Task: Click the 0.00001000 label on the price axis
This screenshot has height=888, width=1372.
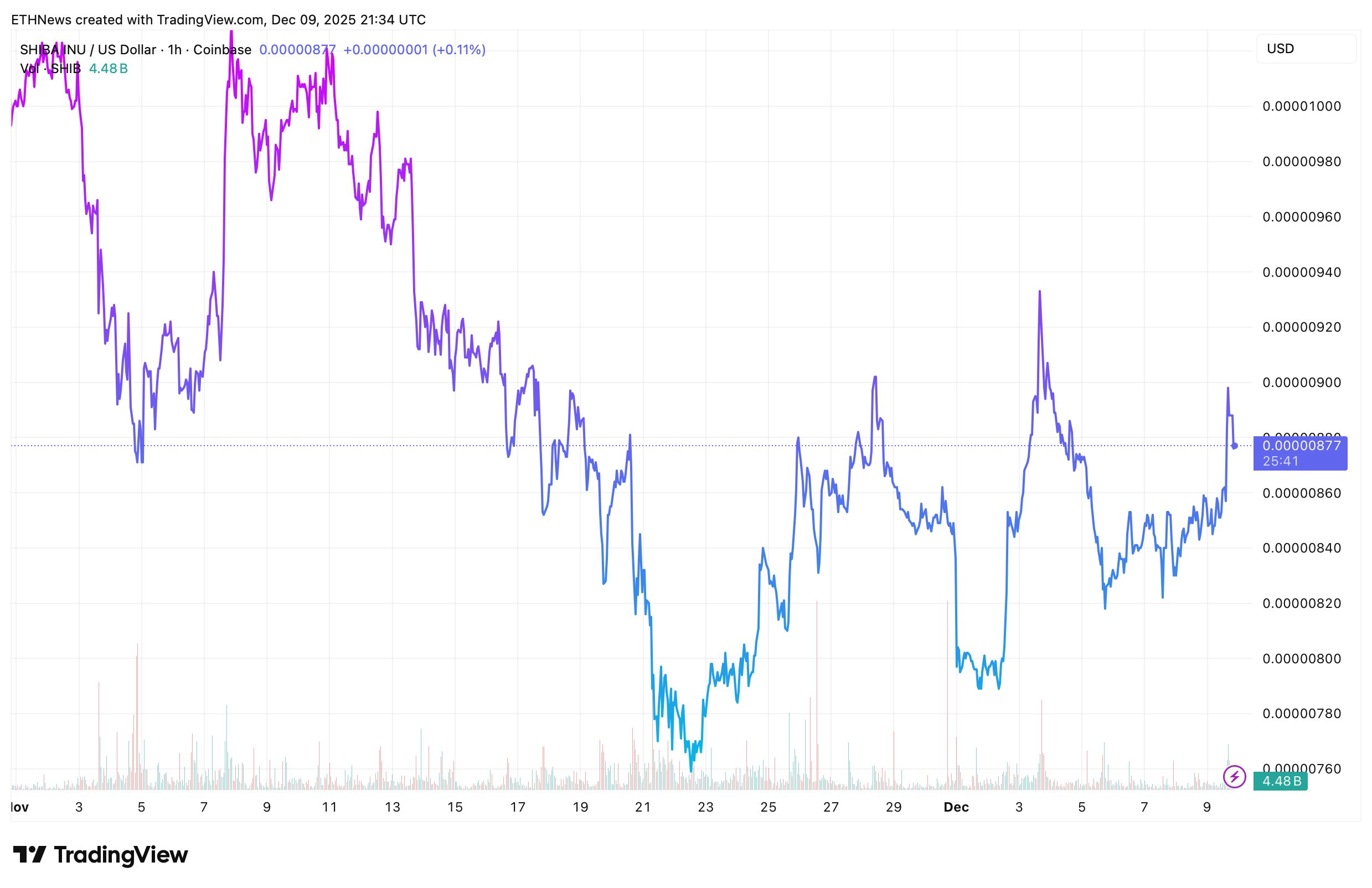Action: (x=1301, y=106)
